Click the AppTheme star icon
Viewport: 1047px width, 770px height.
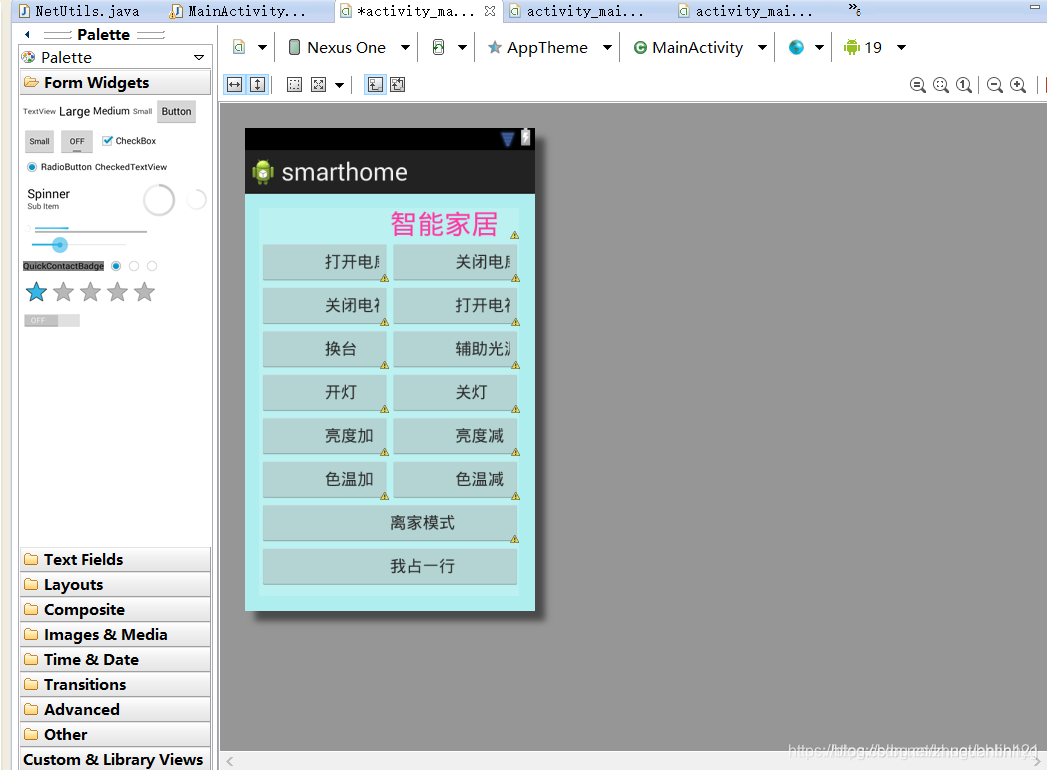point(495,47)
